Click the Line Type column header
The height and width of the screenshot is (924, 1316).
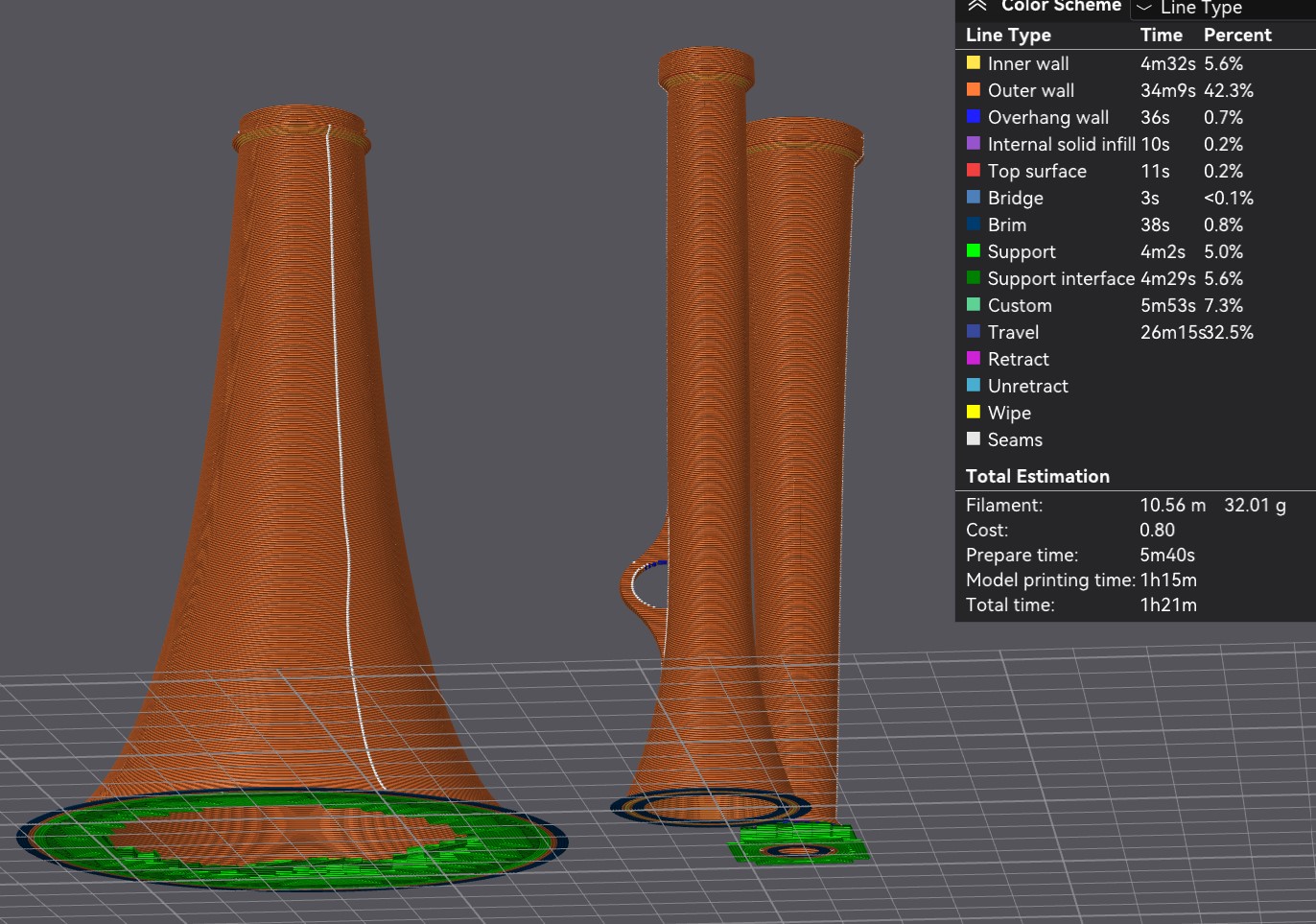pyautogui.click(x=1008, y=35)
